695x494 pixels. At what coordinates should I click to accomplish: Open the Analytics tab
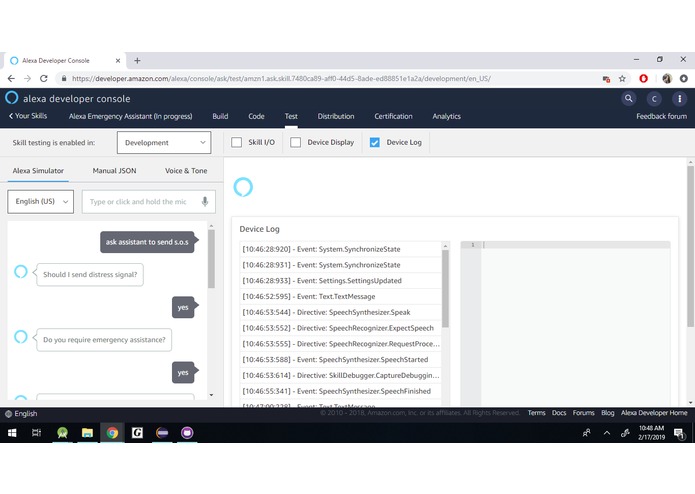coord(446,116)
